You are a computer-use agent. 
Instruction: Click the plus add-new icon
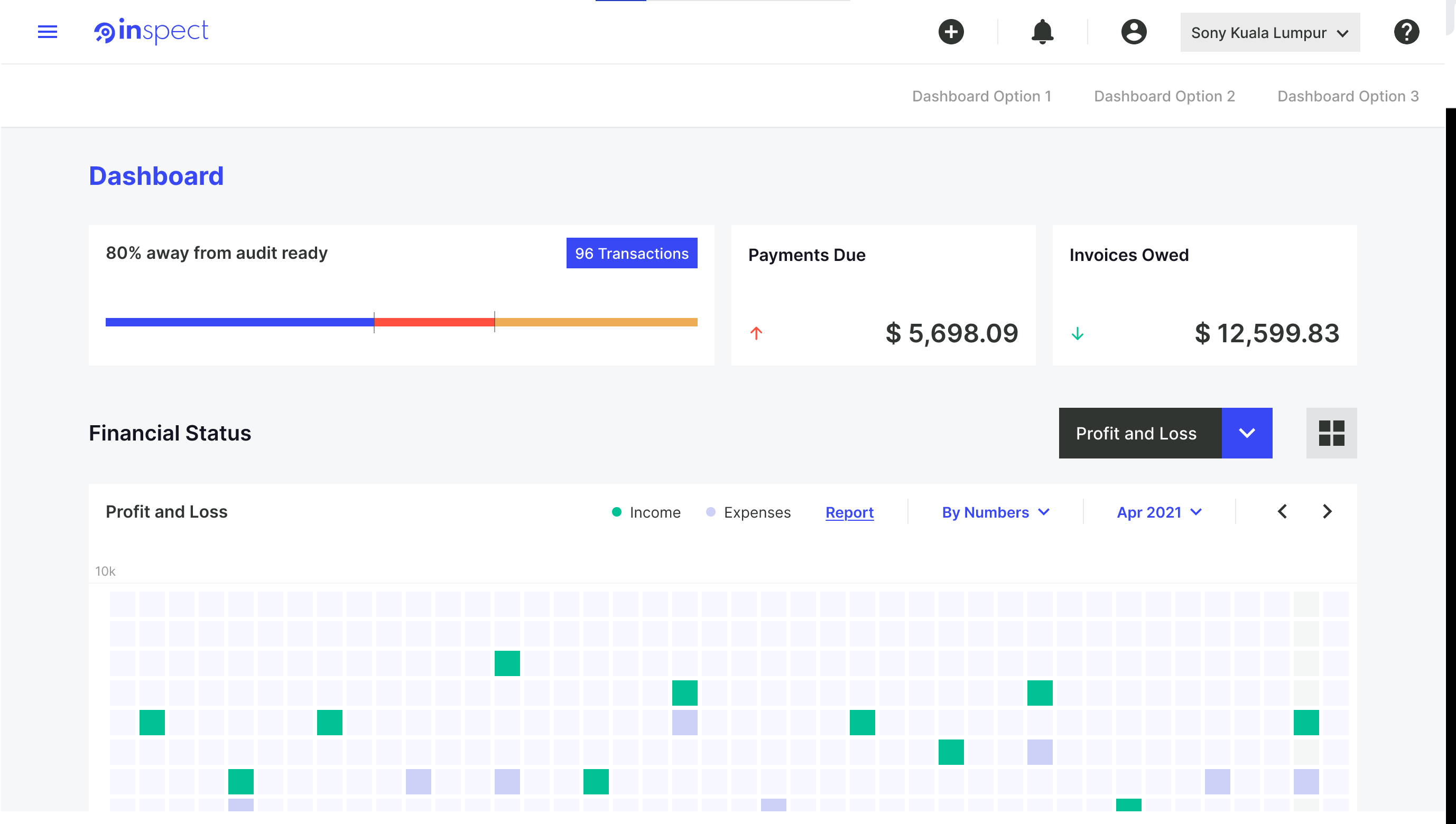tap(951, 32)
